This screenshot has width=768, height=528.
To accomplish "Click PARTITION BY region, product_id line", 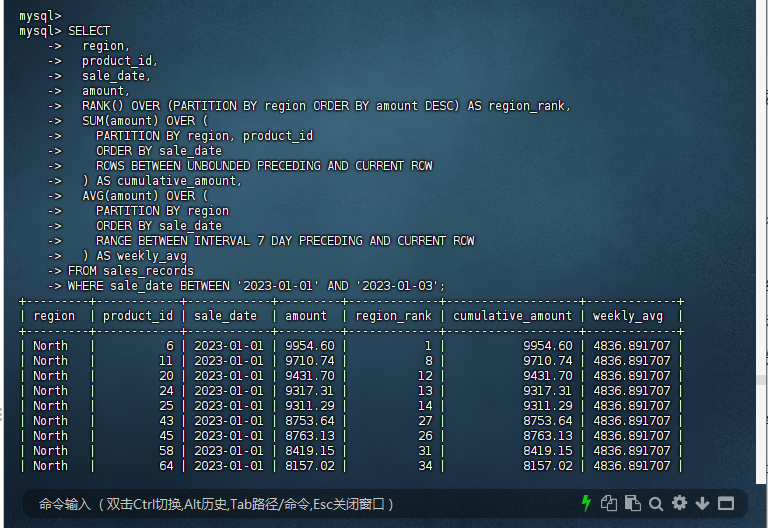I will point(204,136).
